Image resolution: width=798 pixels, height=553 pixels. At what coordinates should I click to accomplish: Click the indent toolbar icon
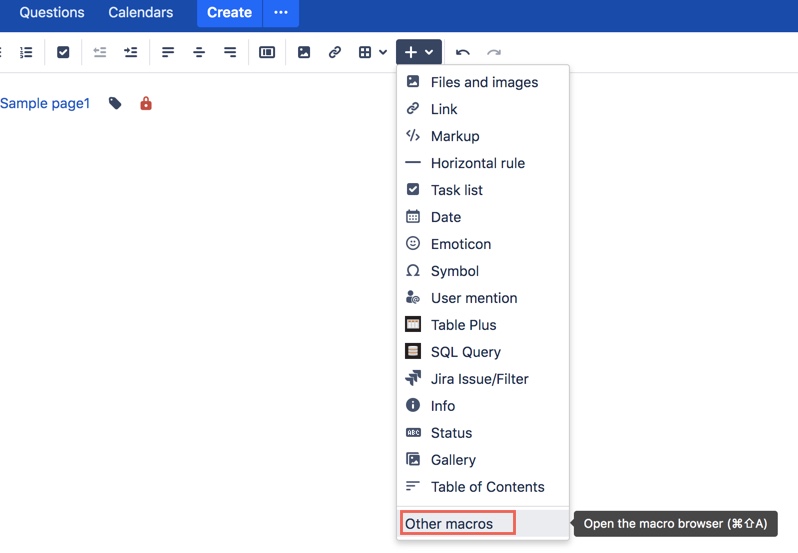coord(131,52)
